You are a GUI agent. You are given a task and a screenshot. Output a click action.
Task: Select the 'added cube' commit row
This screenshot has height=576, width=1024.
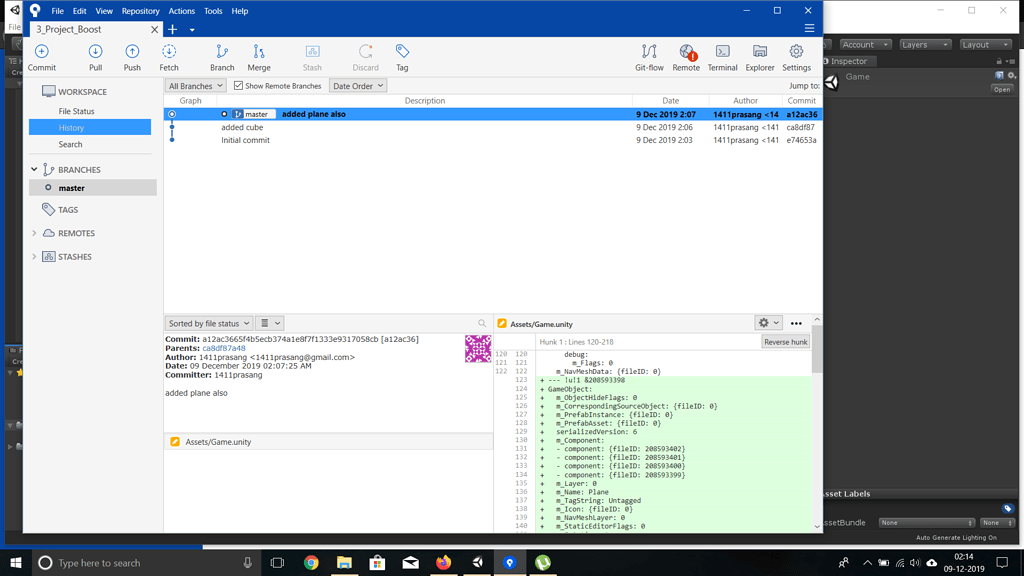tap(400, 127)
